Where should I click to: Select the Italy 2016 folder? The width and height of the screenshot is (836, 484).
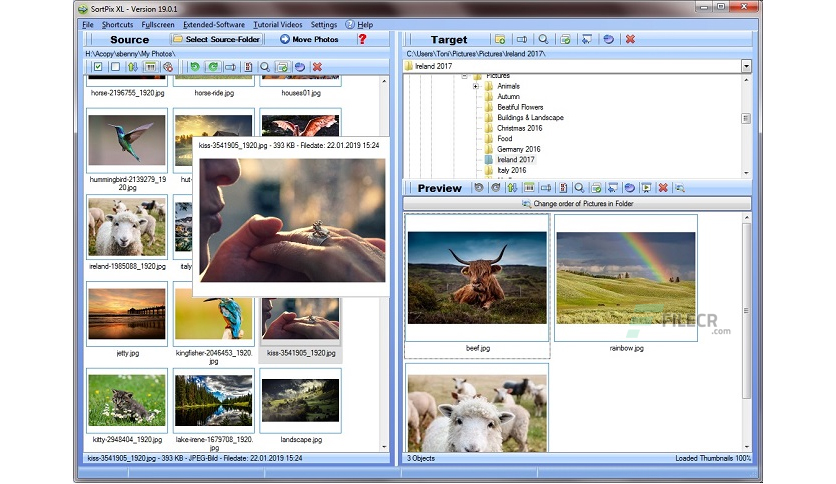(x=511, y=170)
